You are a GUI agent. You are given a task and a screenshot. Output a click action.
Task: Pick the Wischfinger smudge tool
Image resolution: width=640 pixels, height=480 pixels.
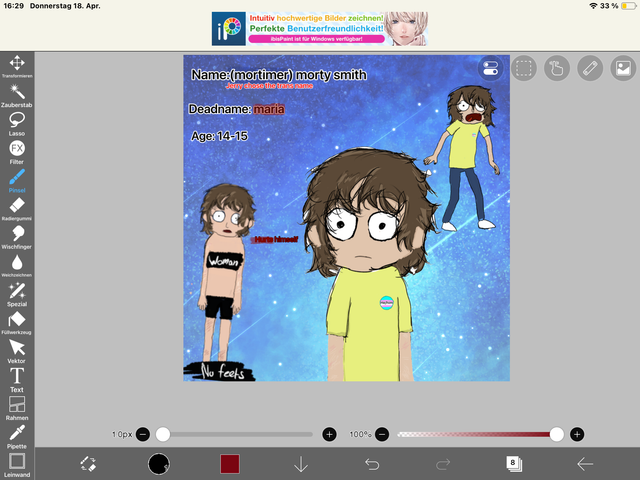(17, 238)
